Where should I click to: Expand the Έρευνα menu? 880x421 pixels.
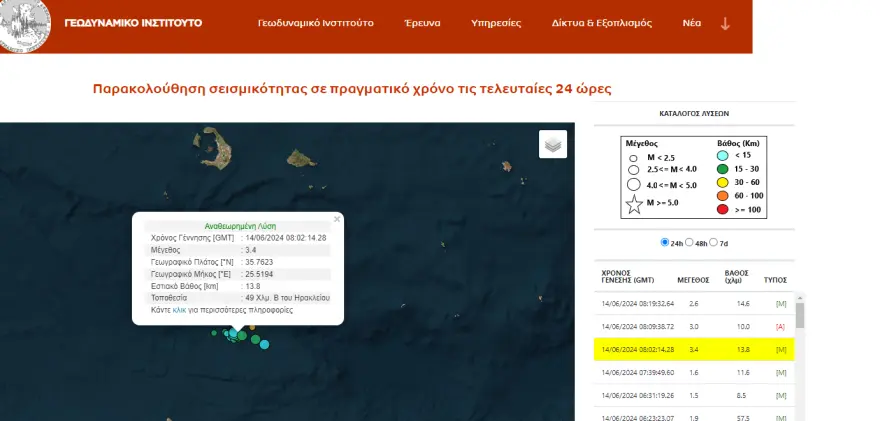pos(422,22)
